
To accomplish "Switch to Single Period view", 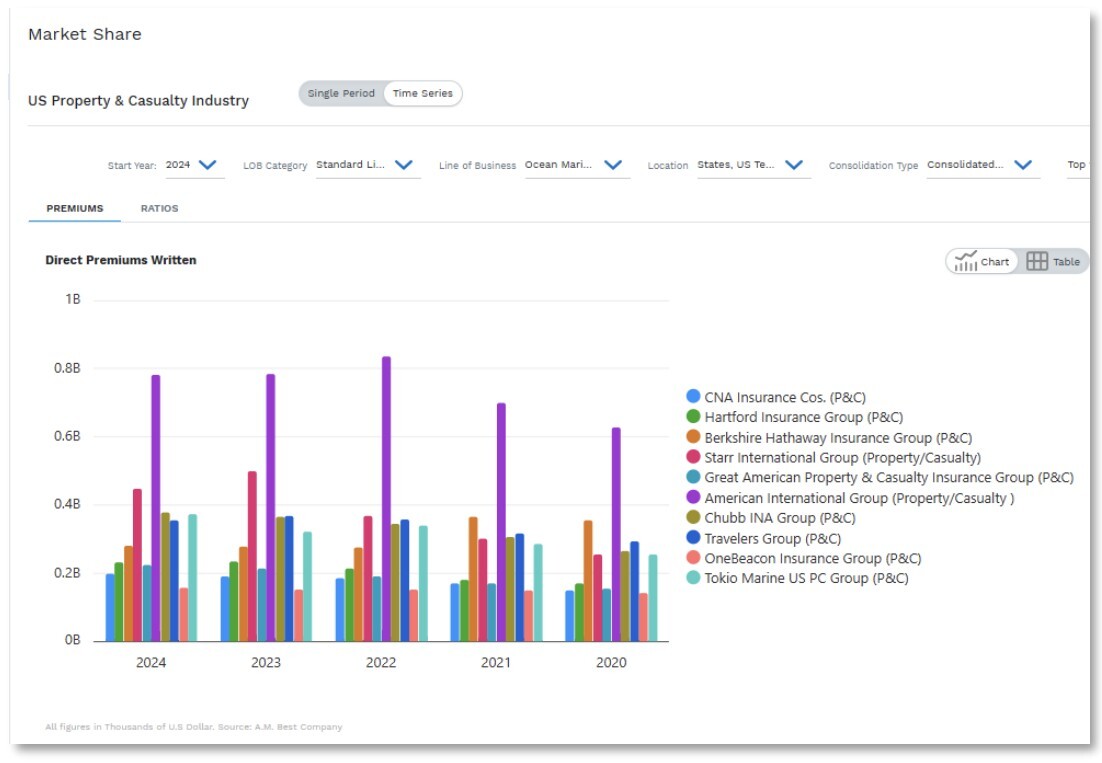I will coord(341,94).
